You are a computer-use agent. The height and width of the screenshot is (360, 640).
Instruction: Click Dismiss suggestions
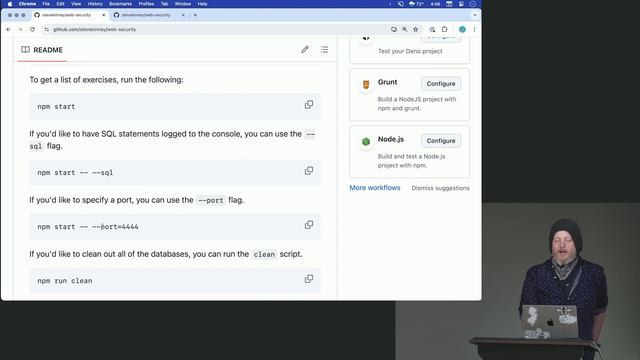coord(440,188)
